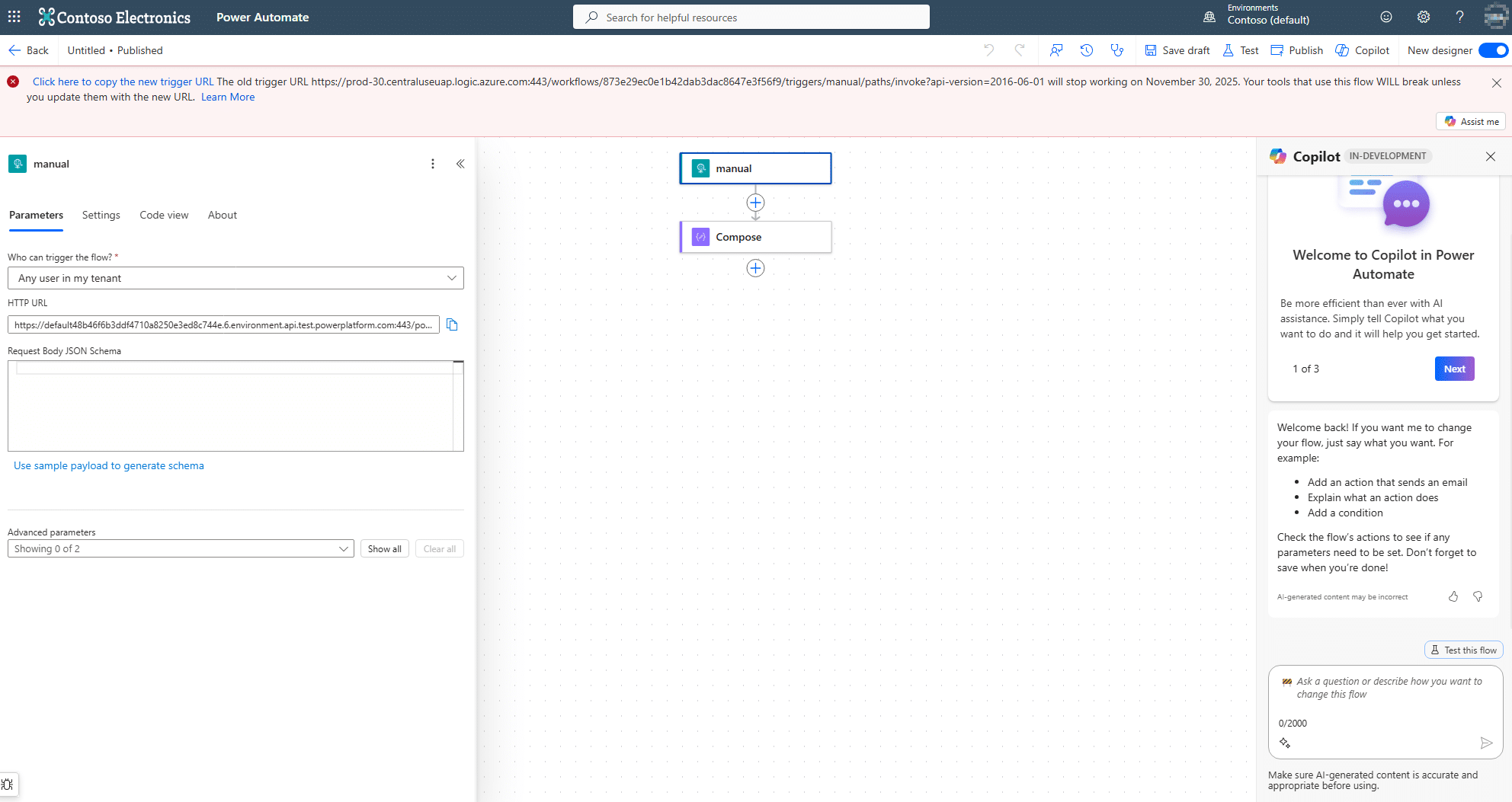Open the 'Who can trigger the flow' dropdown
This screenshot has width=1512, height=802.
451,277
